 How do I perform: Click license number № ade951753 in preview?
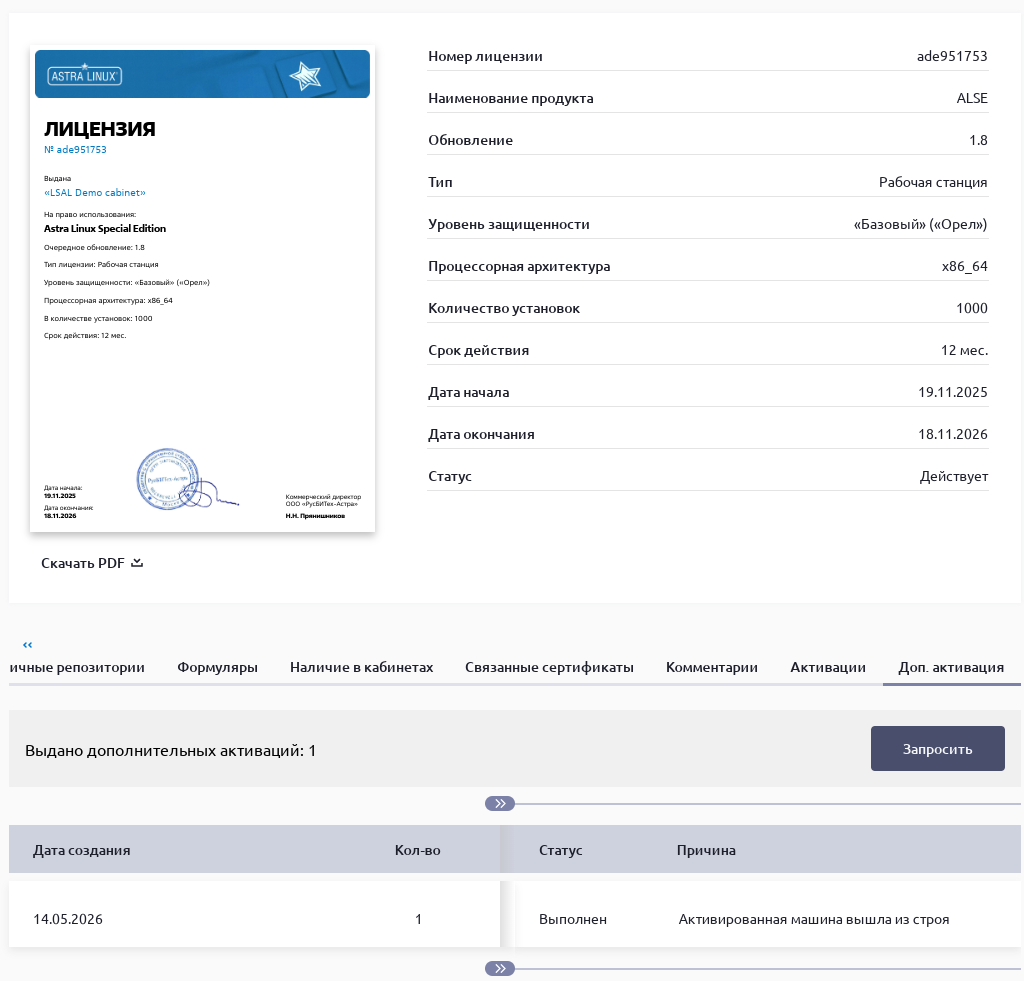(x=75, y=150)
